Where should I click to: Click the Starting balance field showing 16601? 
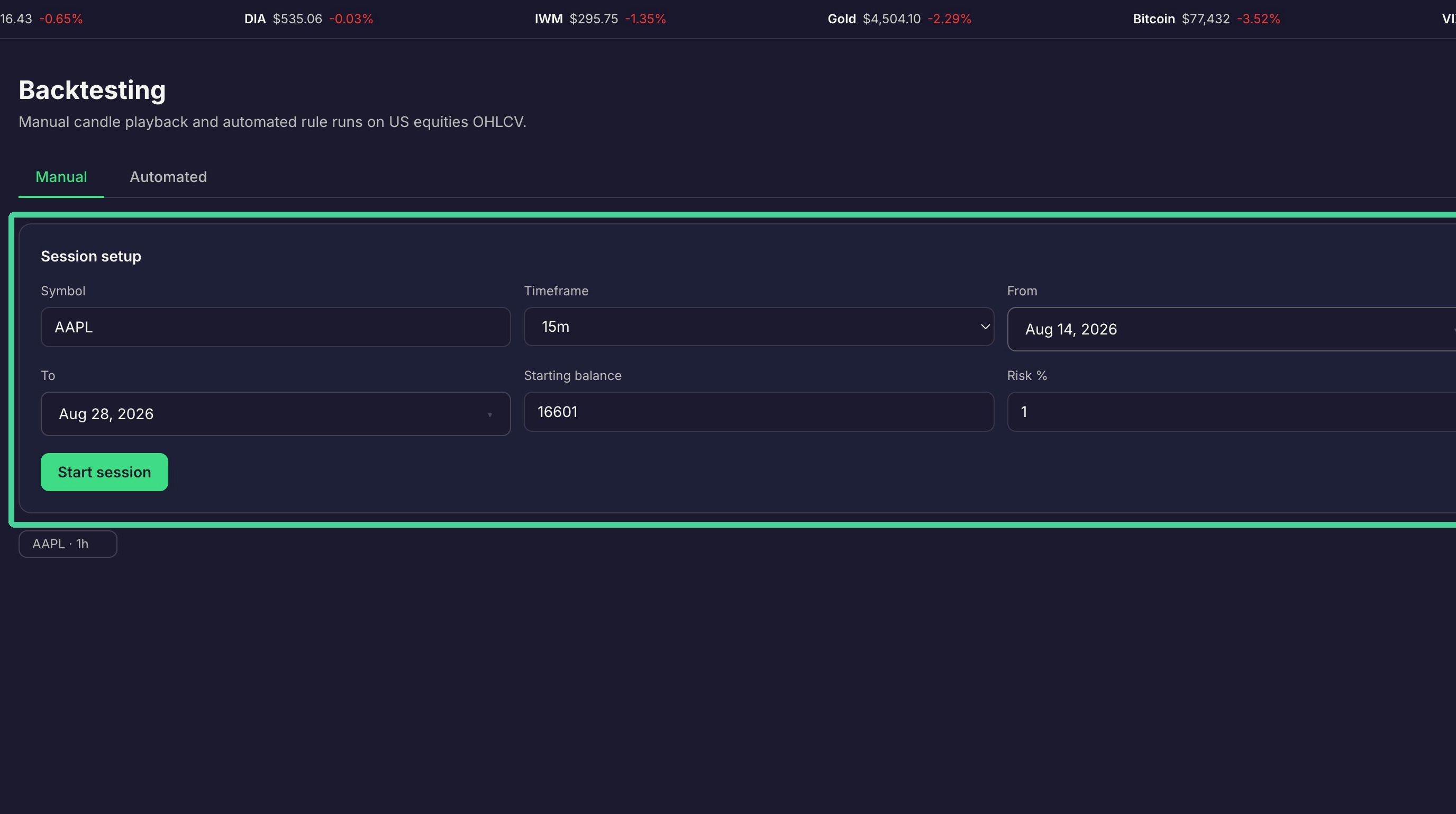[759, 412]
